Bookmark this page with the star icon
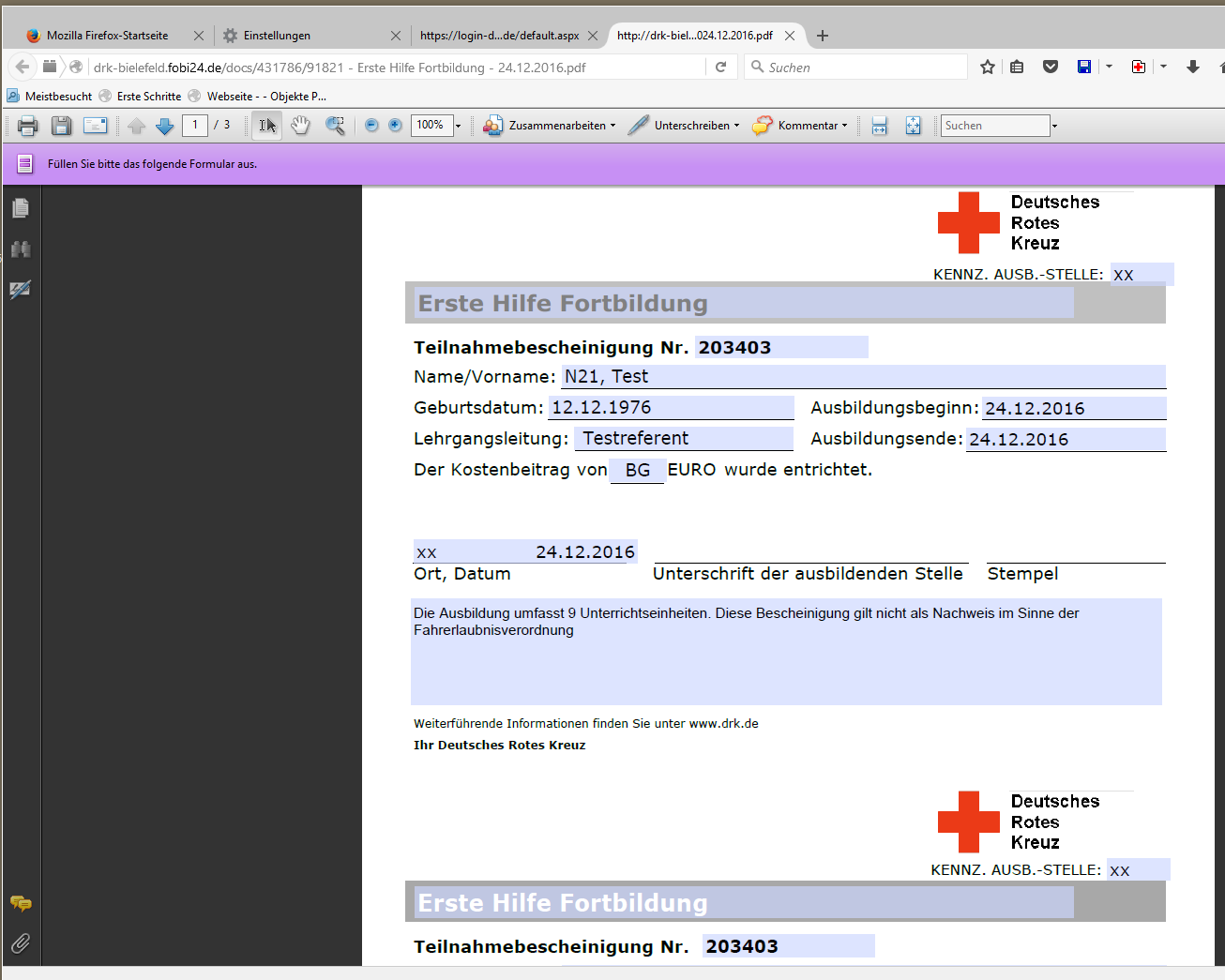This screenshot has width=1225, height=980. point(987,67)
